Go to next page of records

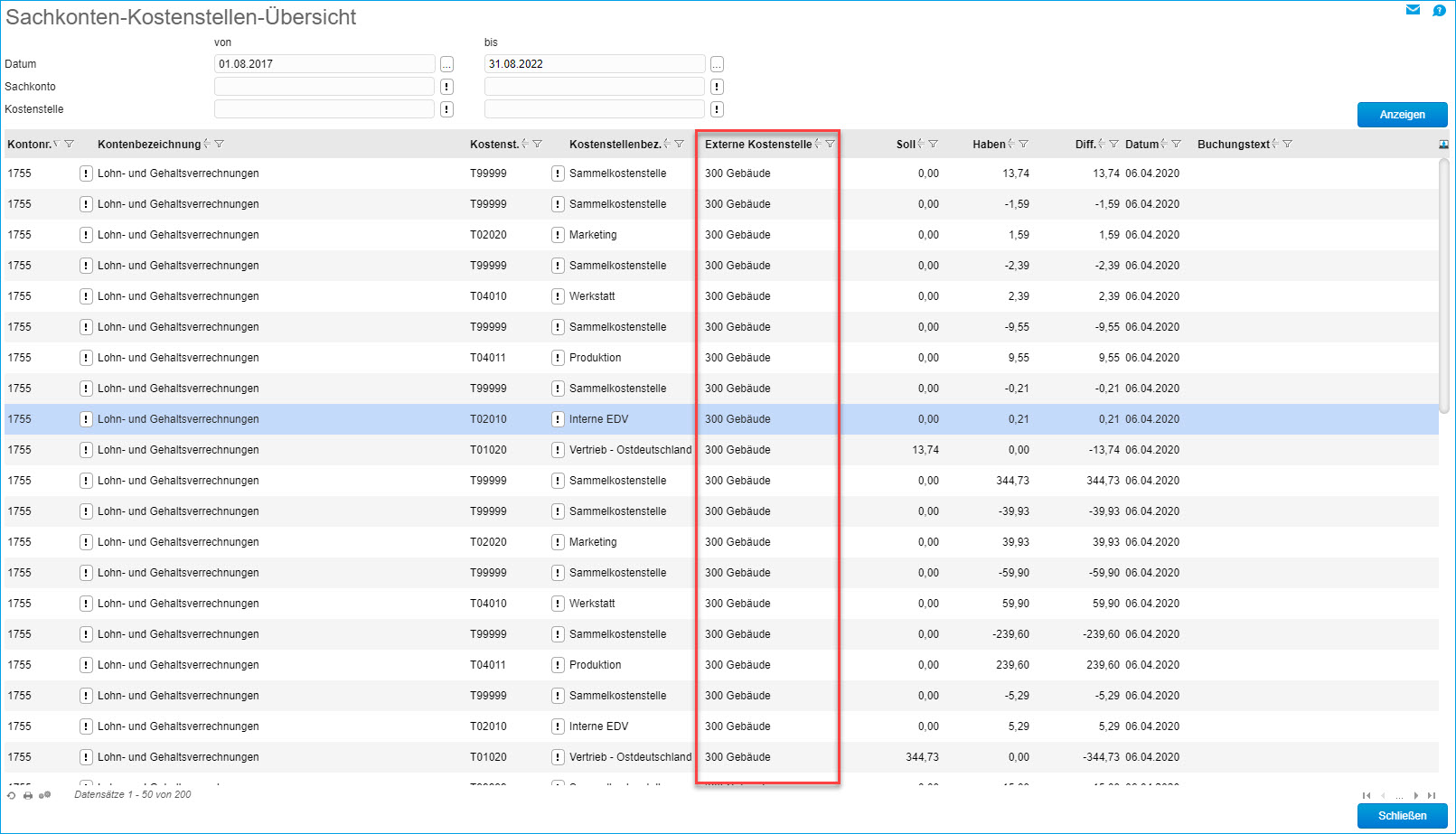click(1415, 796)
